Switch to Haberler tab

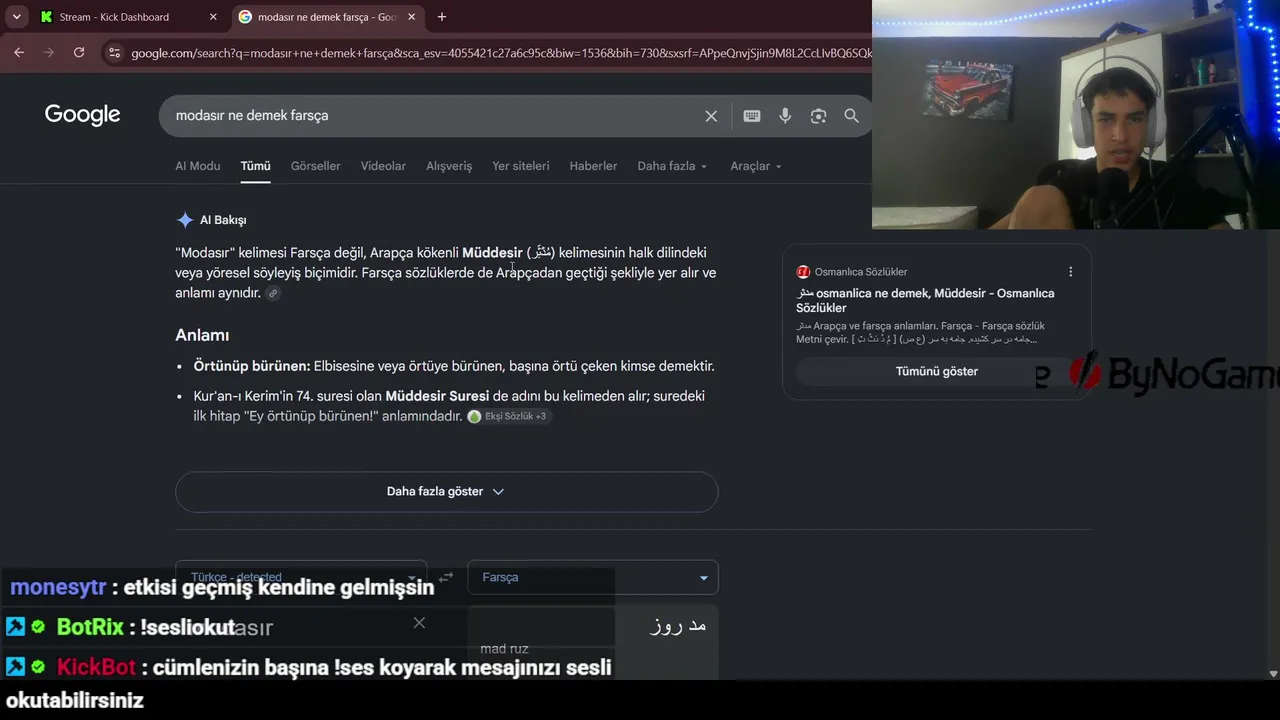[x=593, y=166]
